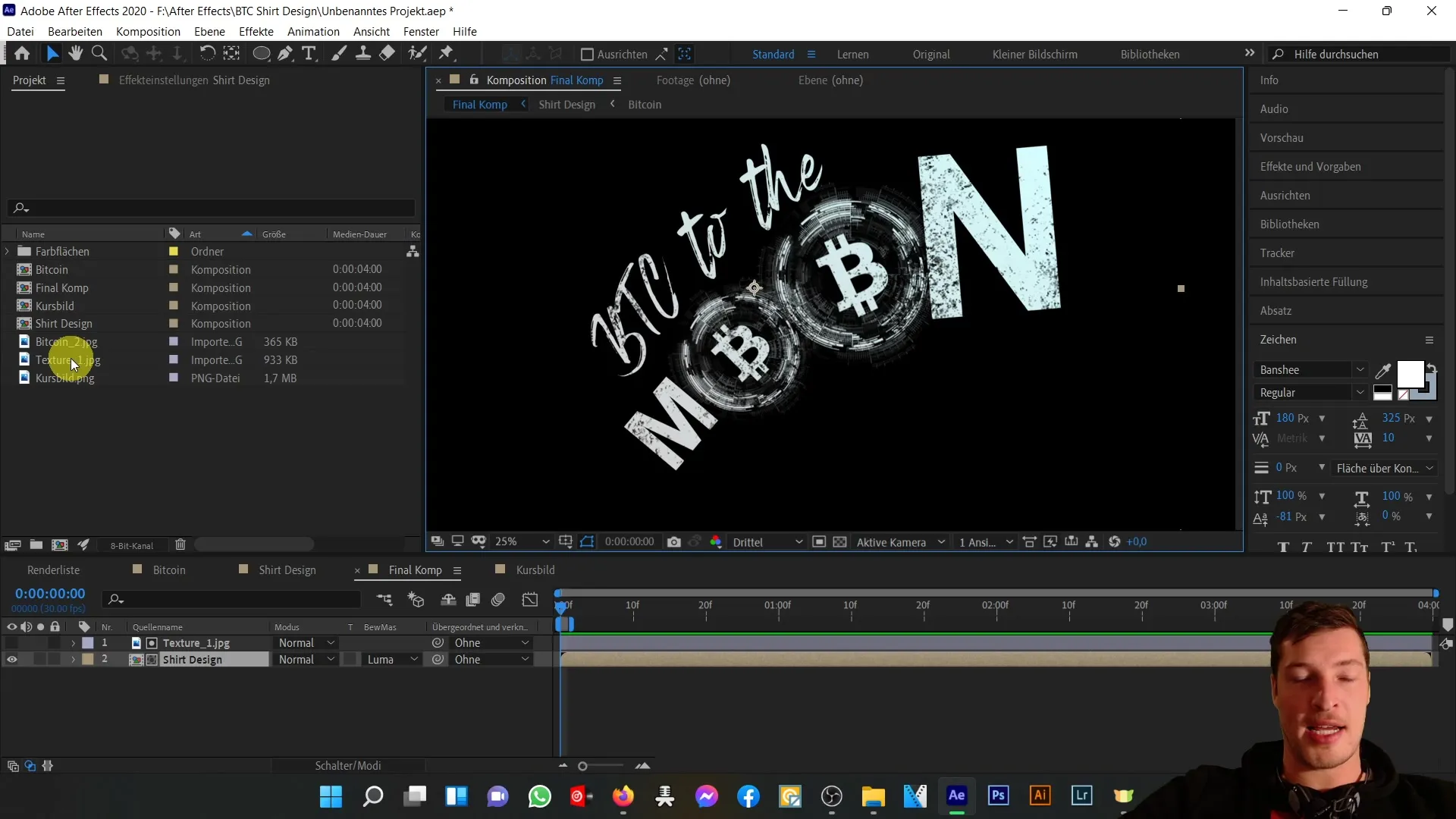
Task: Take snapshot with camera icon in viewer
Action: (x=673, y=541)
